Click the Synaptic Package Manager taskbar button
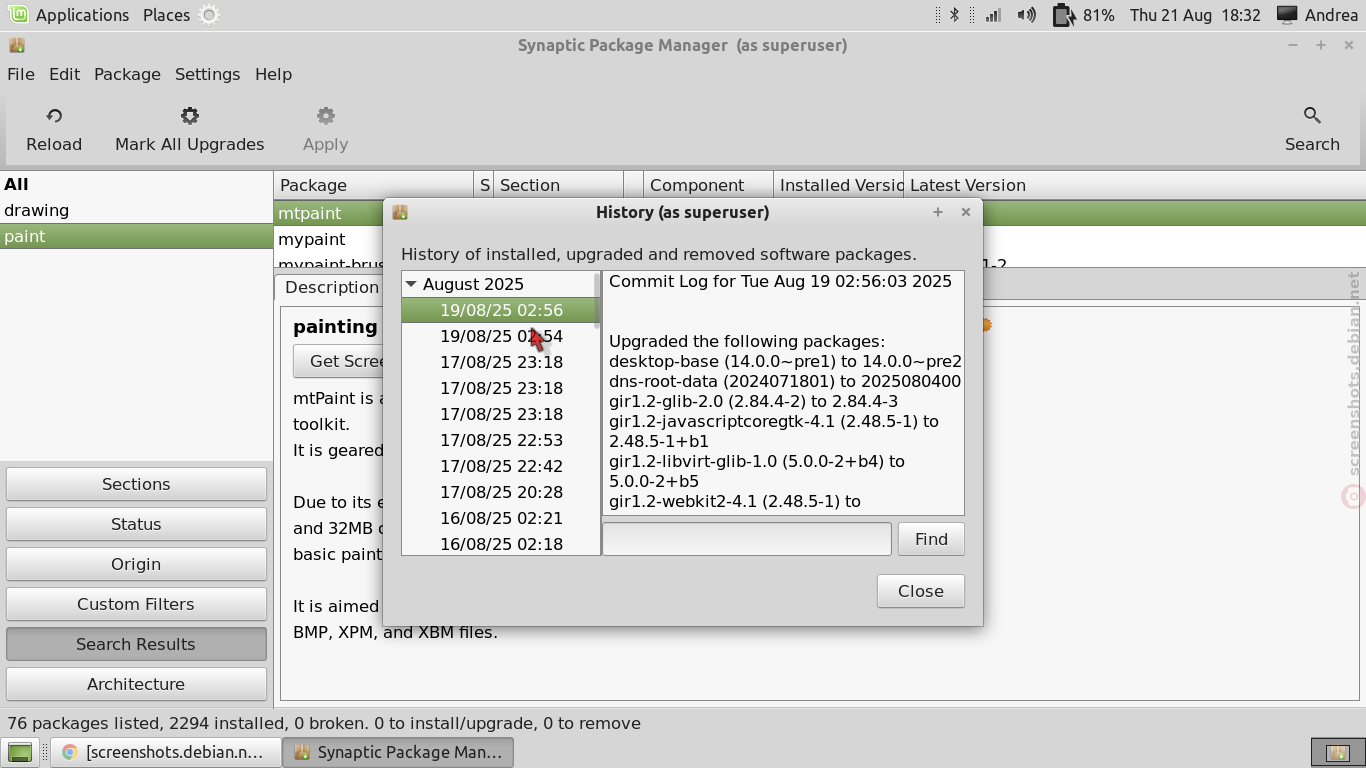This screenshot has height=768, width=1366. coord(398,752)
